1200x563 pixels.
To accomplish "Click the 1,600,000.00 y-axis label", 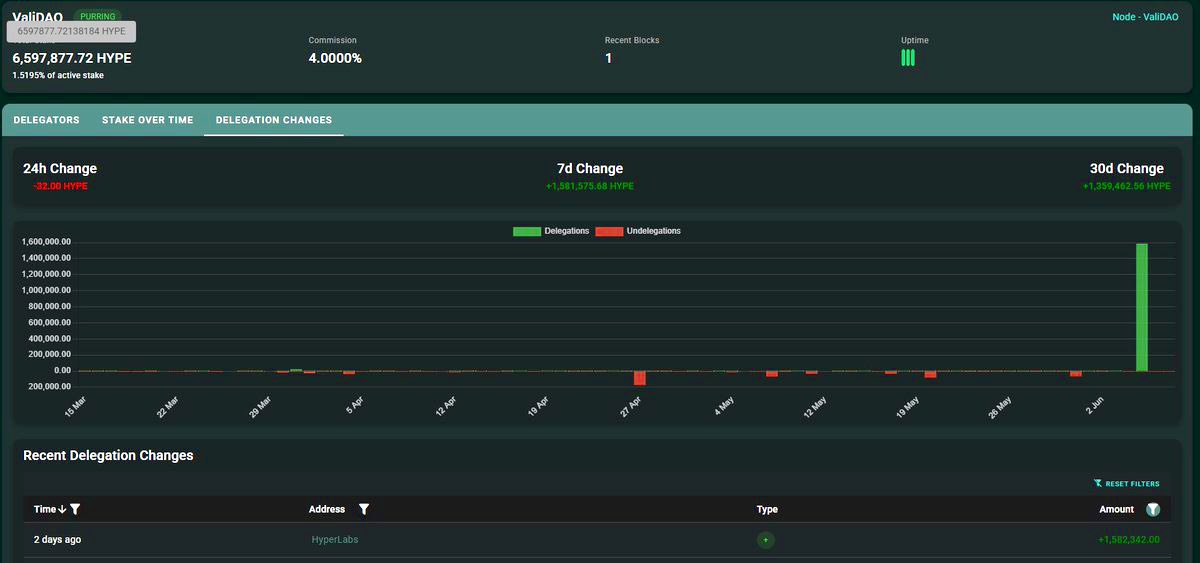I will pyautogui.click(x=45, y=242).
